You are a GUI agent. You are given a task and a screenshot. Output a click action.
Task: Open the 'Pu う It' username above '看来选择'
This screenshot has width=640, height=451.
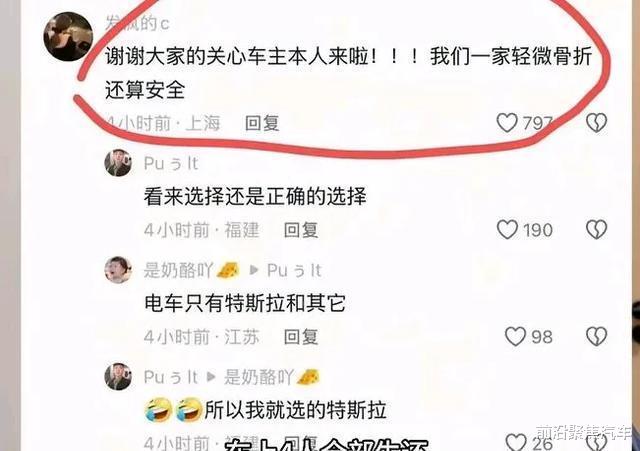(x=171, y=164)
